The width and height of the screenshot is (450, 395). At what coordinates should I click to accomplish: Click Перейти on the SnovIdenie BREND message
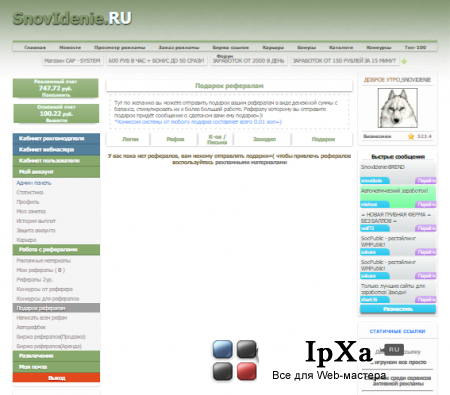point(426,181)
